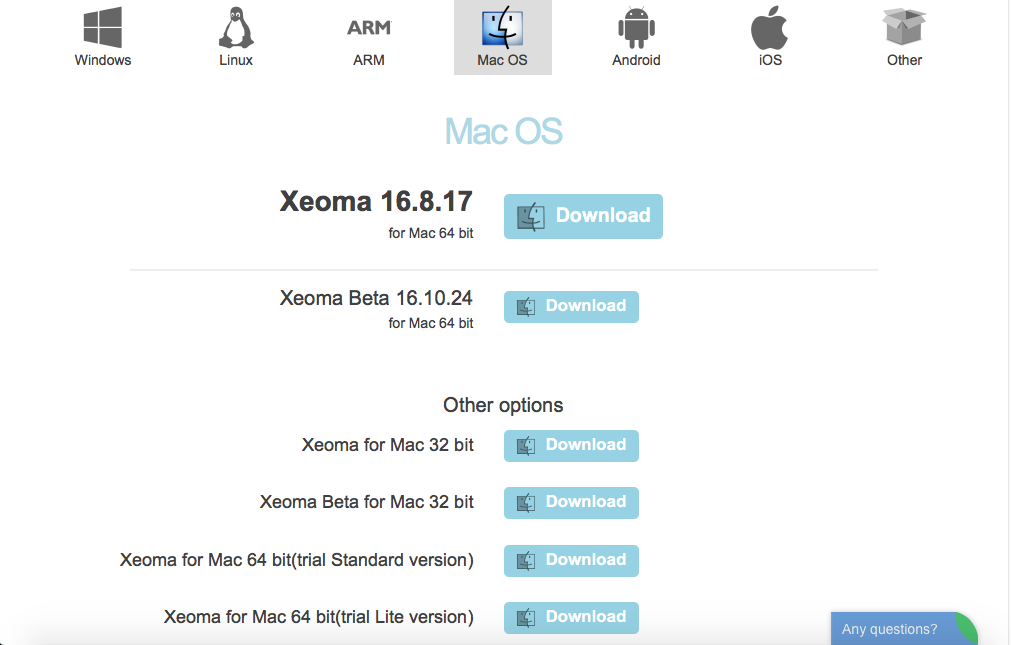Screen dimensions: 1011x645
Task: Click the trial Standard version label
Action: tap(297, 560)
